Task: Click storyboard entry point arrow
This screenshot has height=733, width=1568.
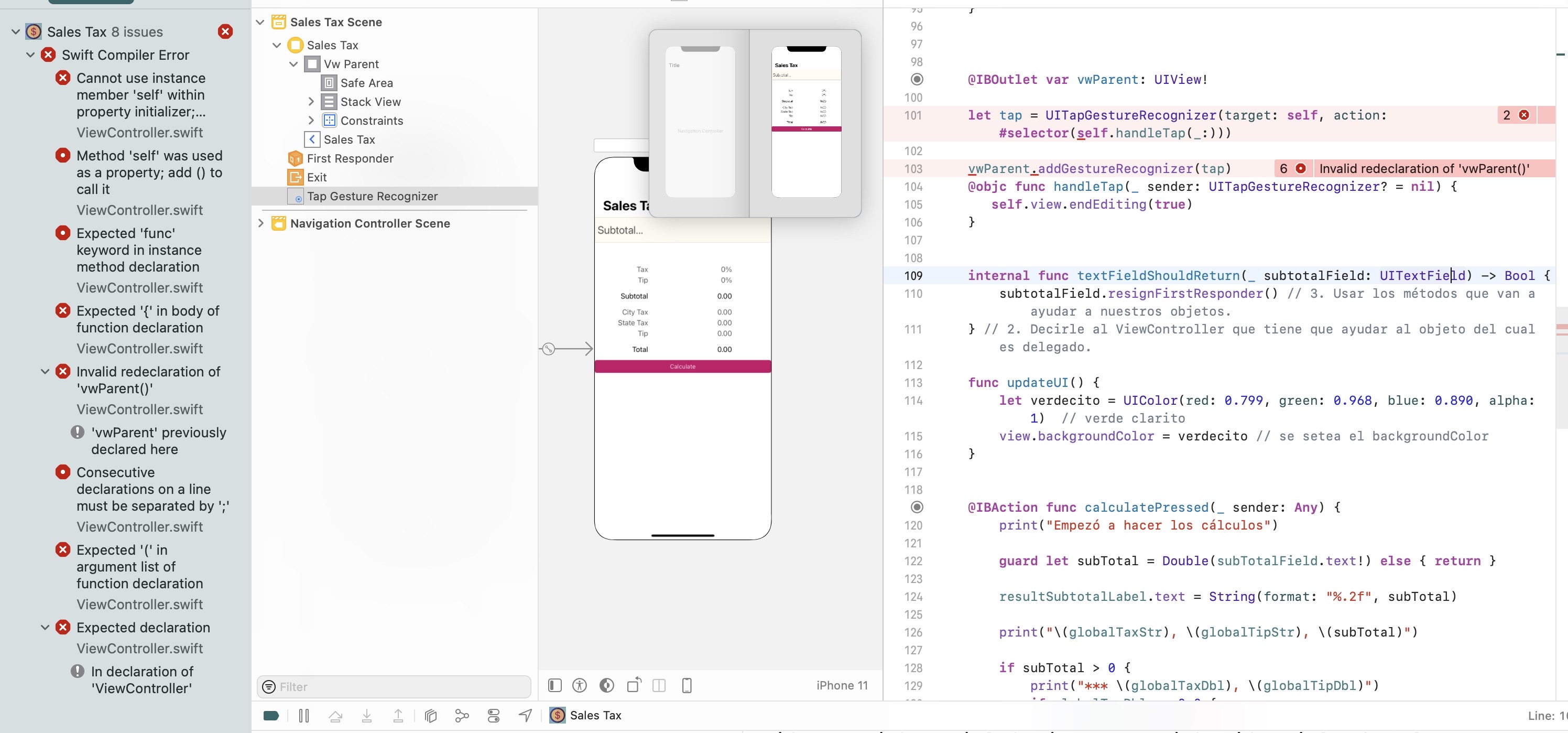Action: (566, 349)
